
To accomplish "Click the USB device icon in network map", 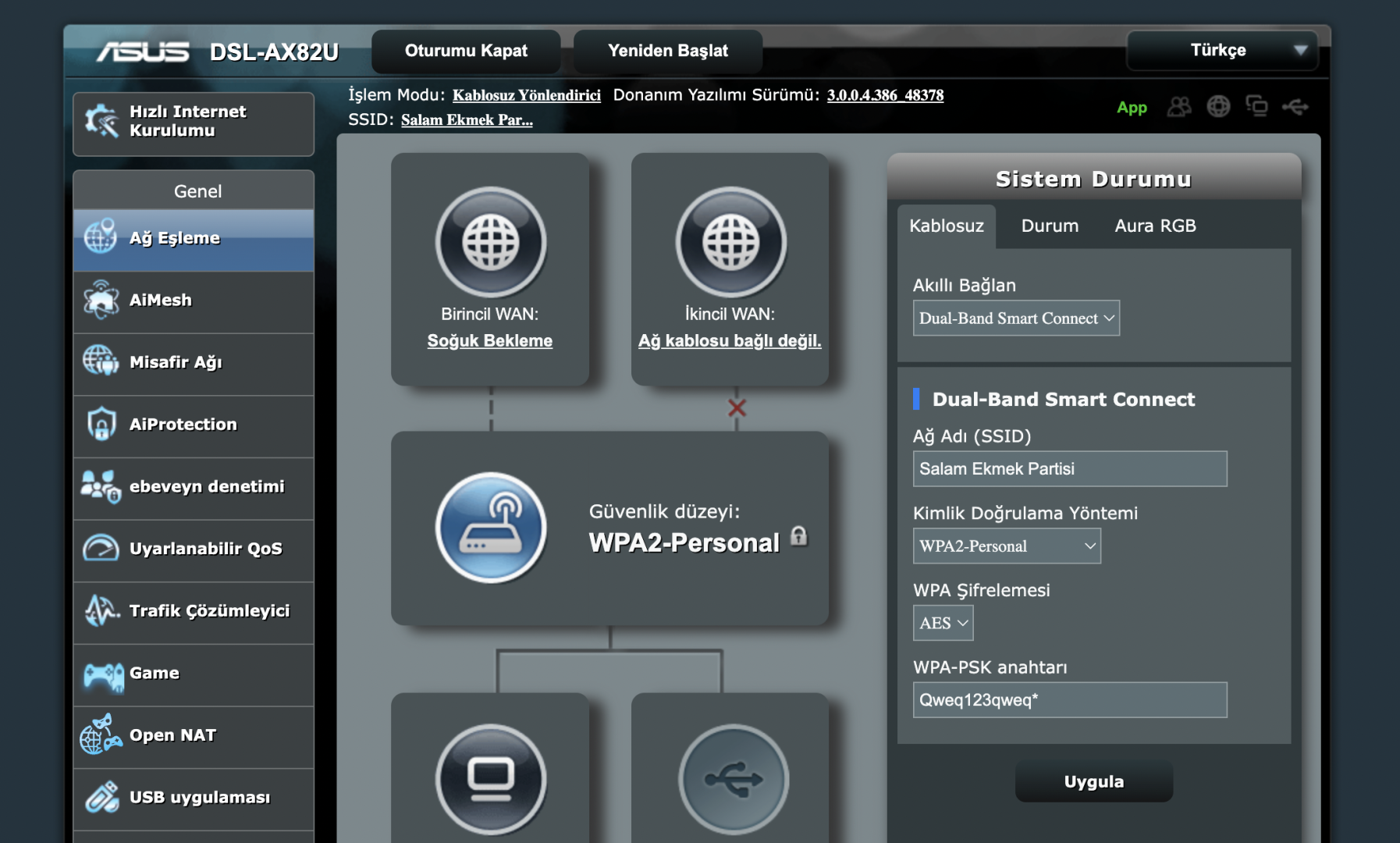I will click(x=733, y=779).
